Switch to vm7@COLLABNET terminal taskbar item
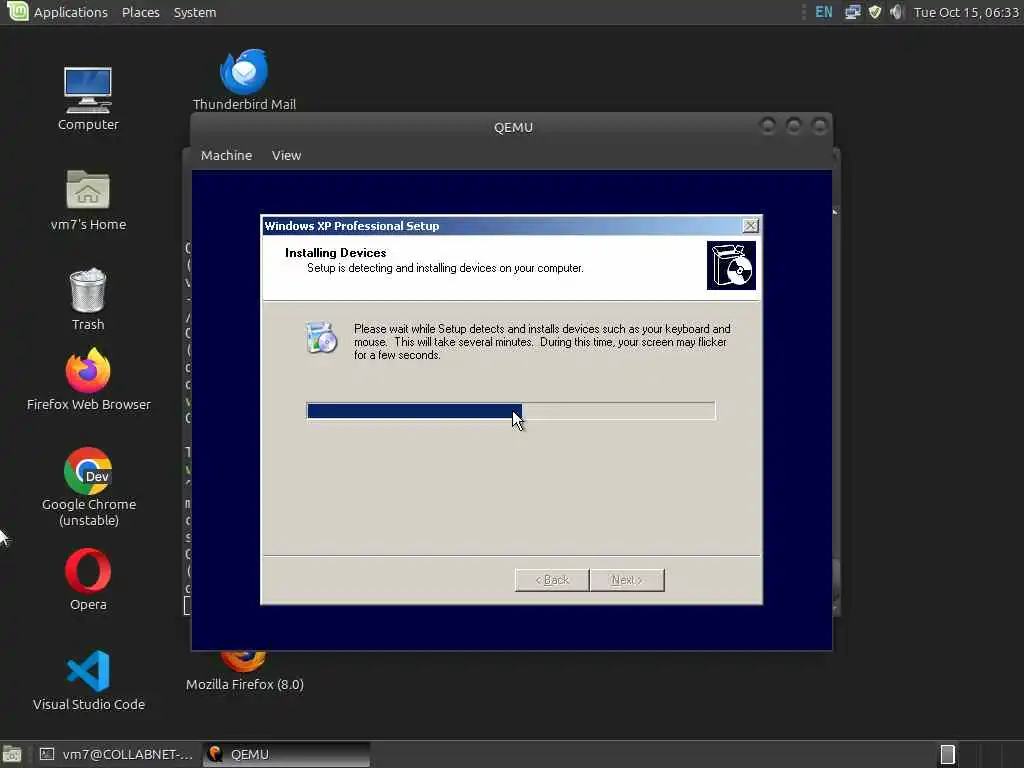The image size is (1024, 768). click(x=116, y=754)
